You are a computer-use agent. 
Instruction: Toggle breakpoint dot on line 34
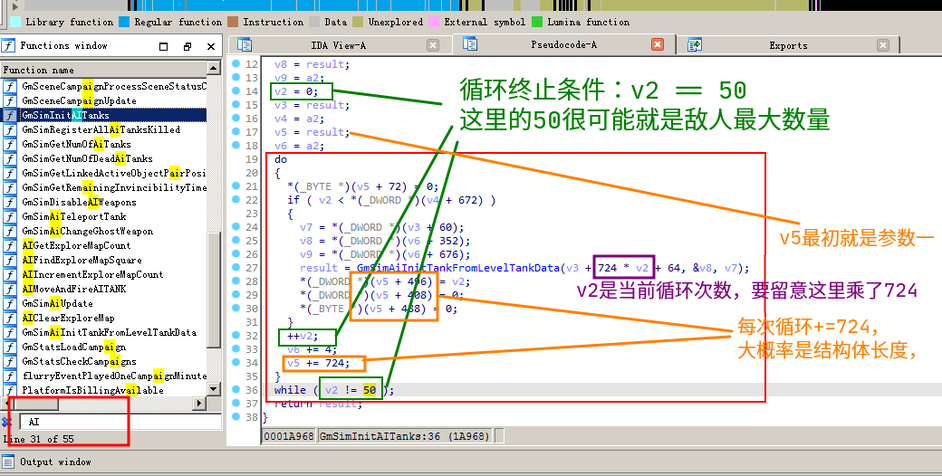coord(236,362)
